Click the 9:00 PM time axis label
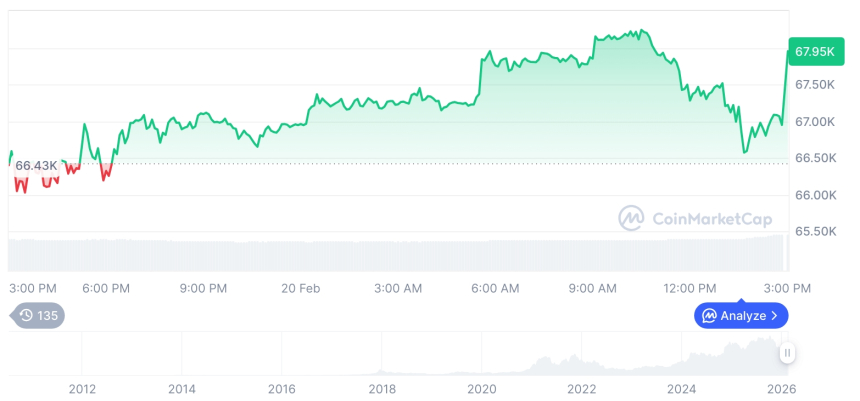This screenshot has height=401, width=860. pyautogui.click(x=203, y=288)
